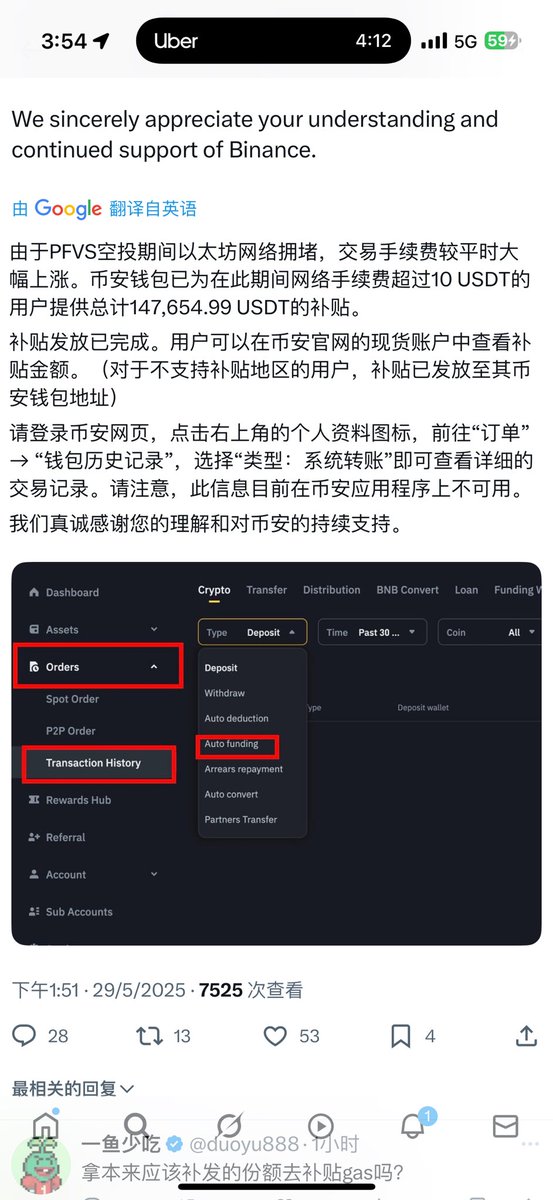Tap the Uber live activity pill

[x=273, y=42]
